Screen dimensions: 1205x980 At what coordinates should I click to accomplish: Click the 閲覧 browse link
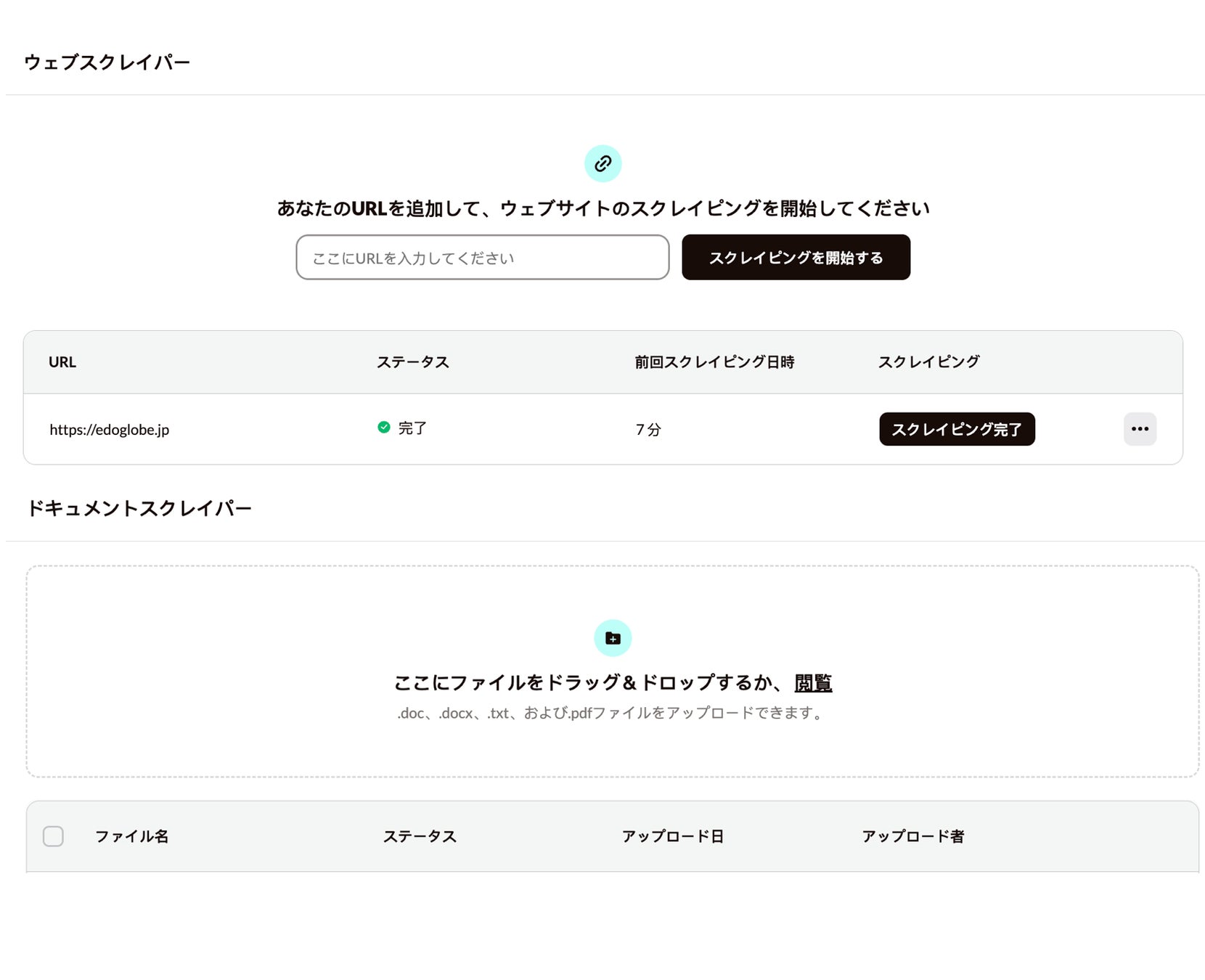[x=813, y=682]
